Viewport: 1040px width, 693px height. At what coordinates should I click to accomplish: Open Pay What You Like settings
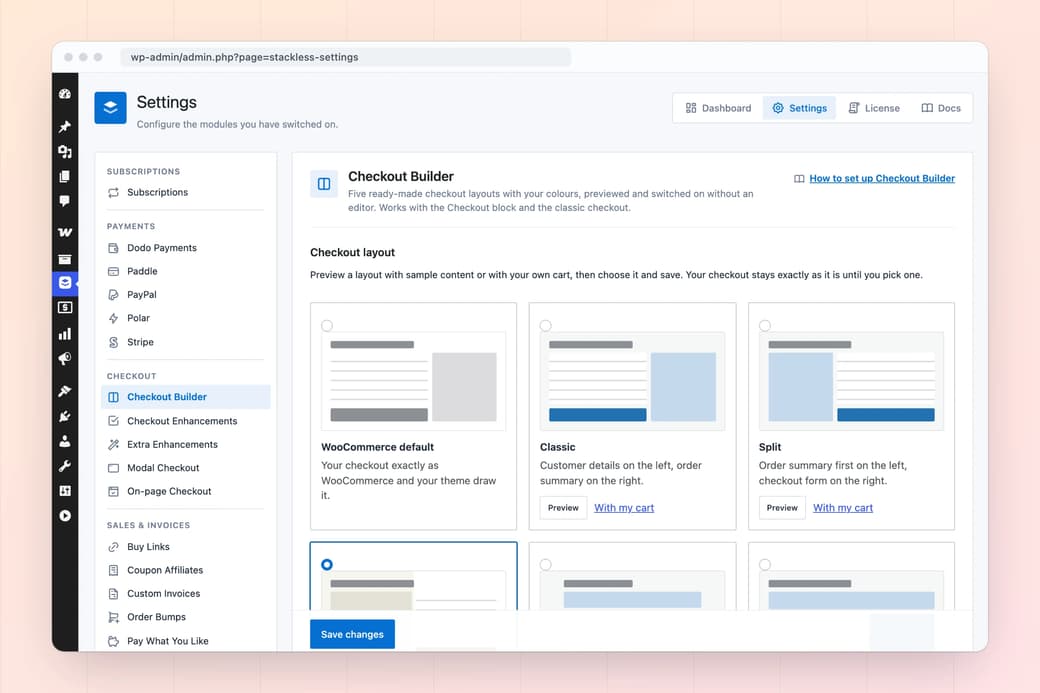(x=185, y=641)
